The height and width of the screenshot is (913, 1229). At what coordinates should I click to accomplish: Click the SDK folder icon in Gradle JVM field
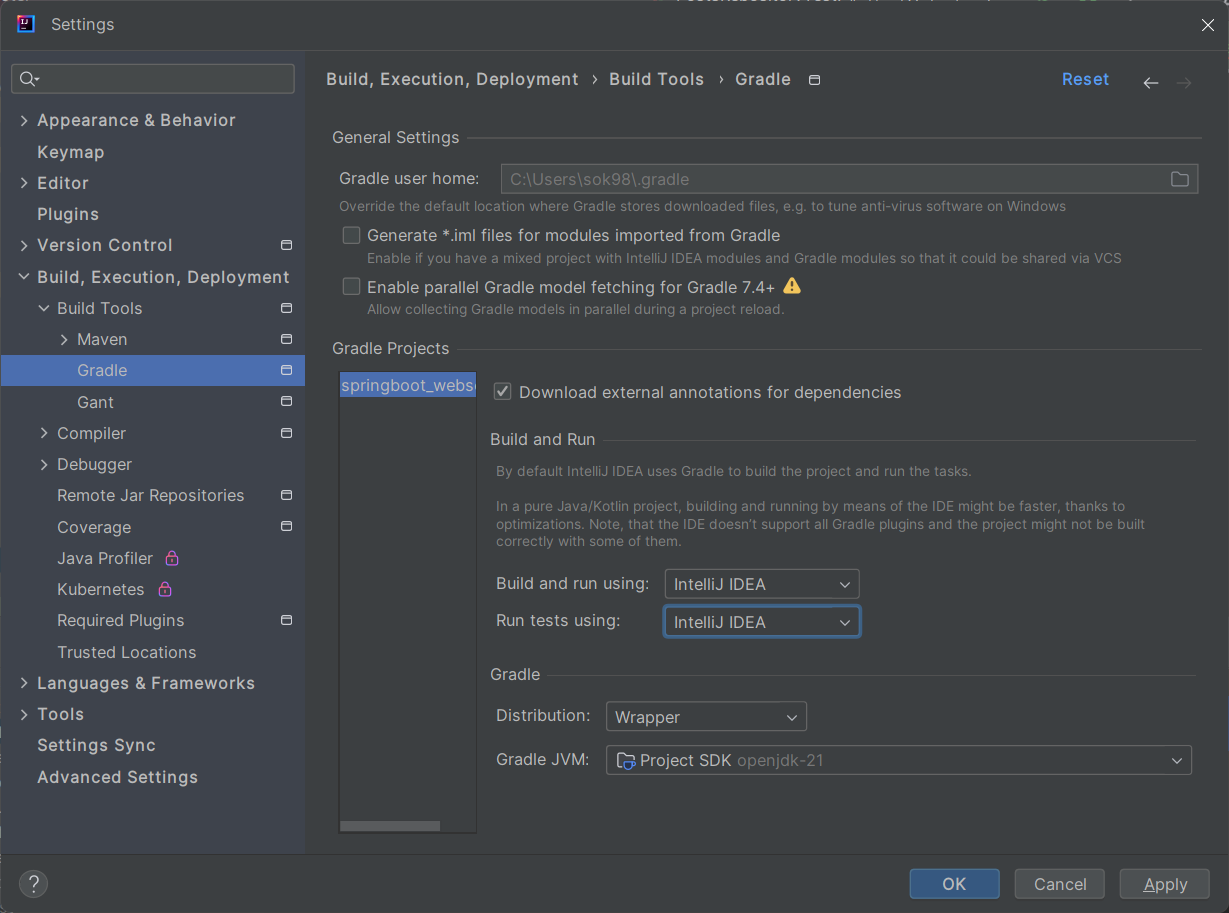[x=626, y=761]
